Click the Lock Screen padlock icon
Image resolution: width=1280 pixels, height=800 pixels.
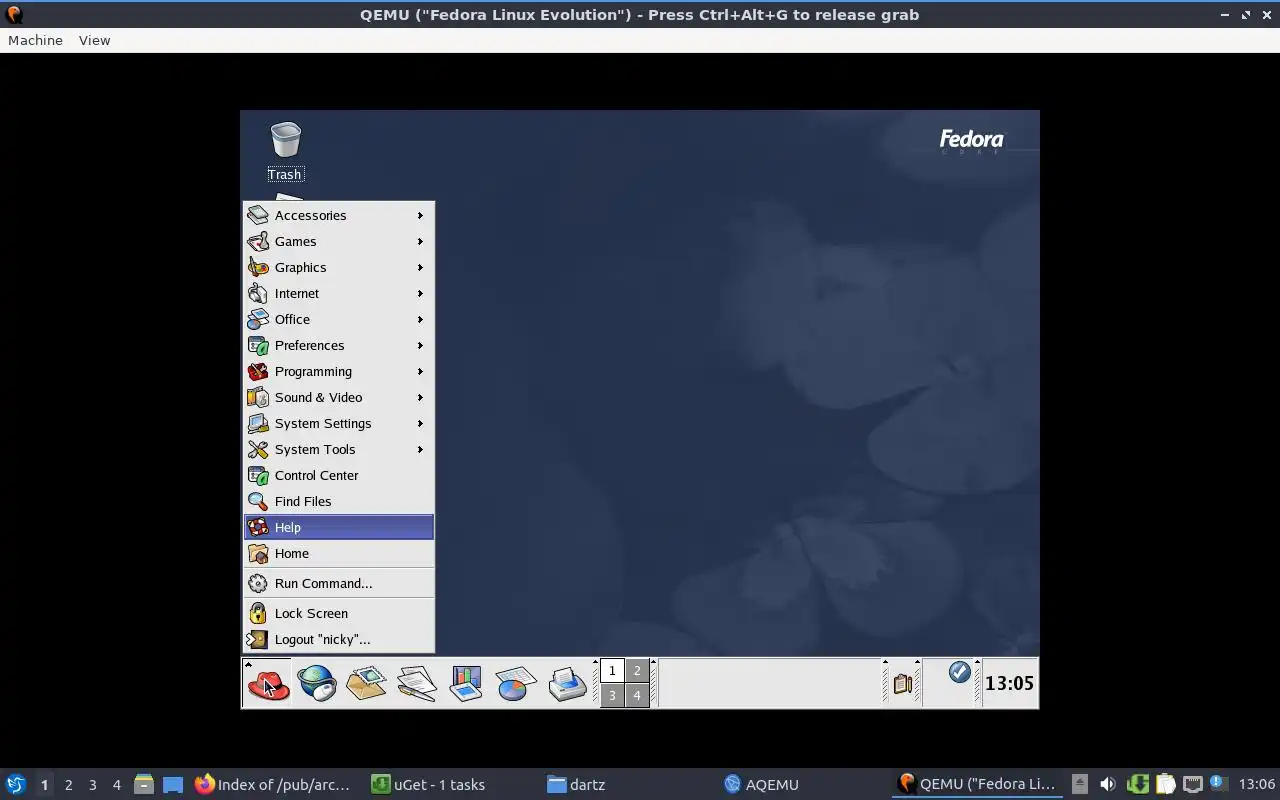coord(258,613)
